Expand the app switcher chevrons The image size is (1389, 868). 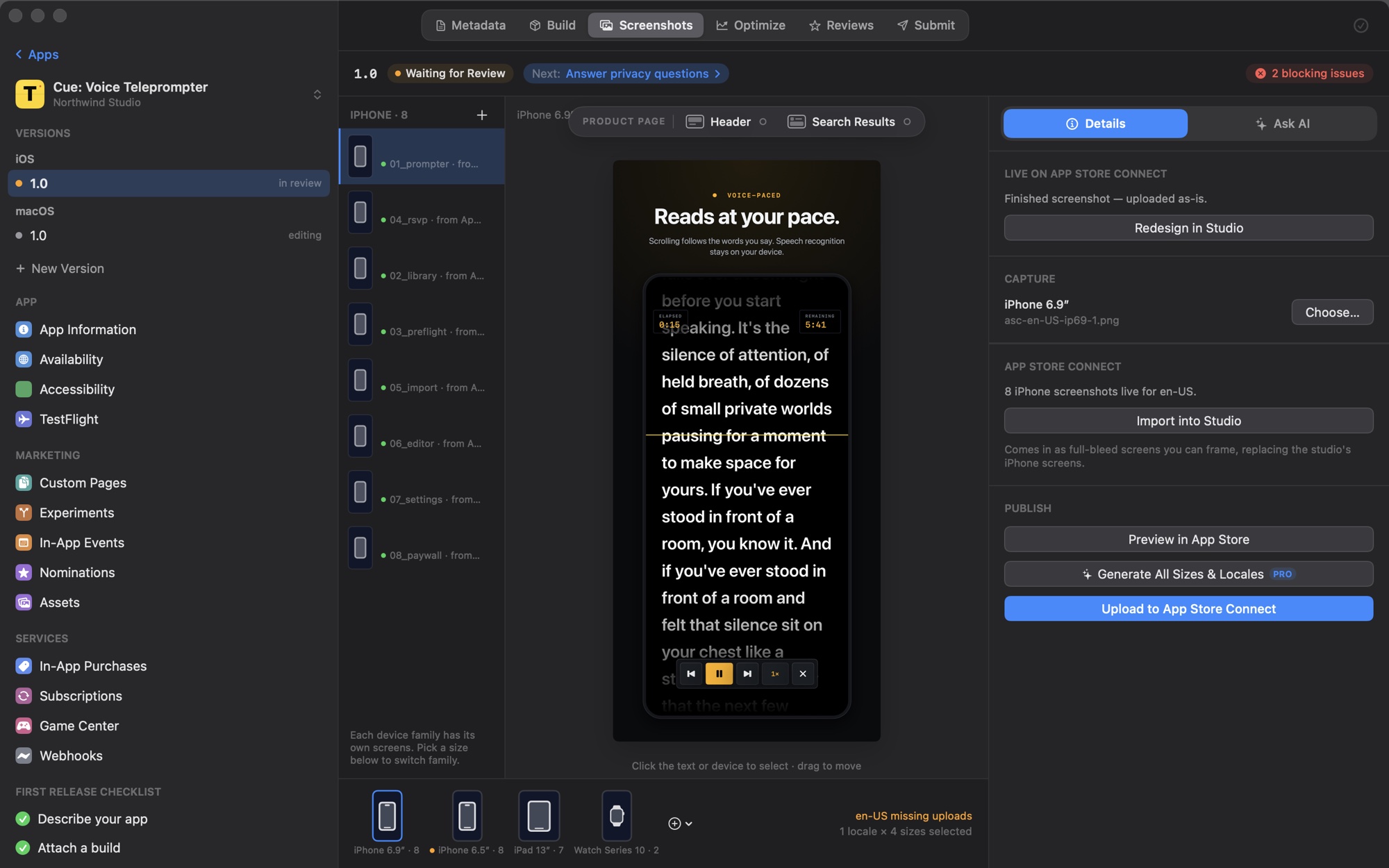pyautogui.click(x=317, y=94)
